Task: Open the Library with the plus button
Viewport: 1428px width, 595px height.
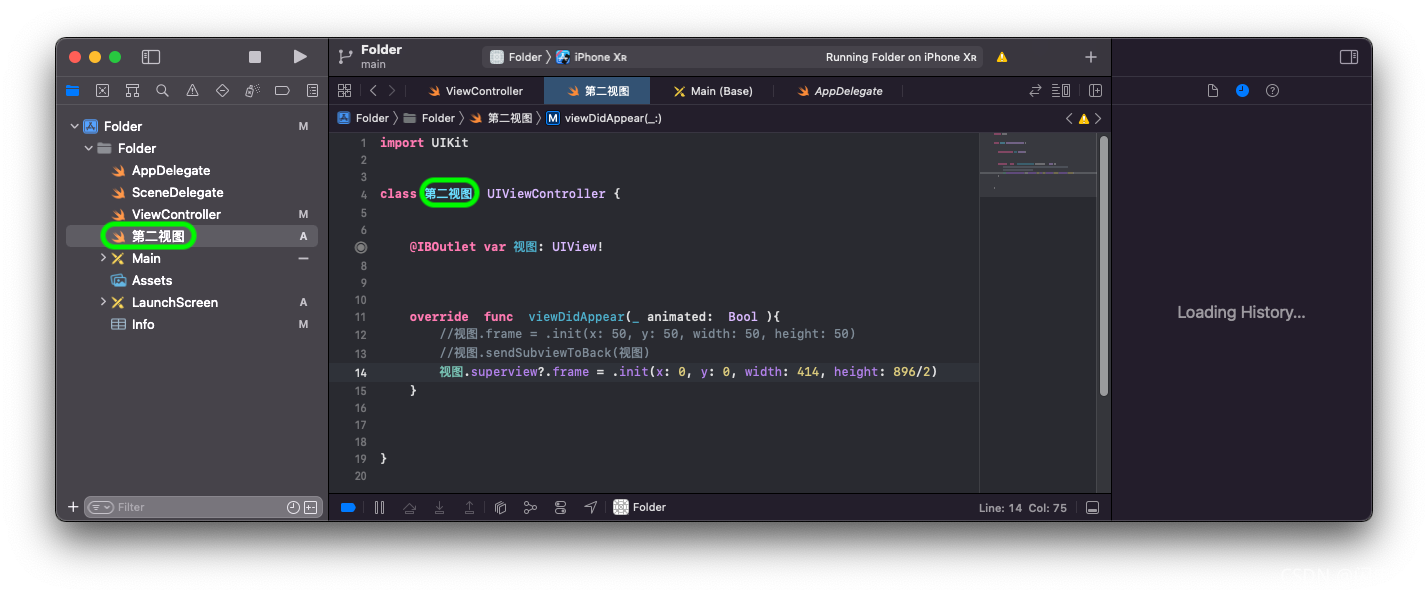Action: click(x=1091, y=57)
